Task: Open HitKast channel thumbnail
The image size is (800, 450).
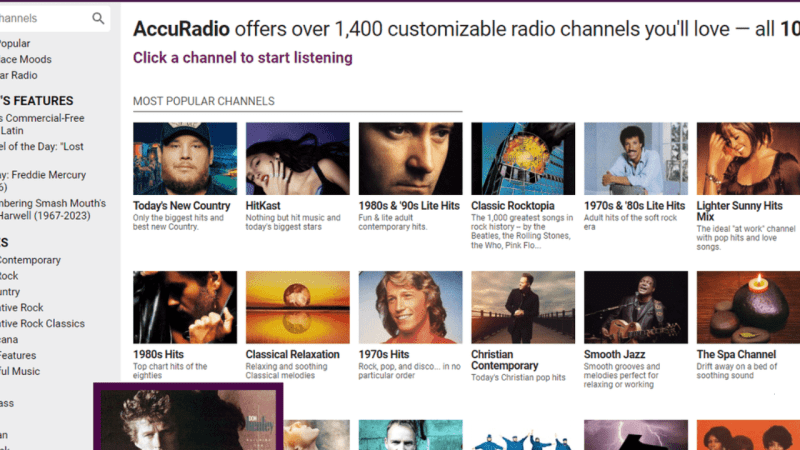Action: pyautogui.click(x=297, y=158)
